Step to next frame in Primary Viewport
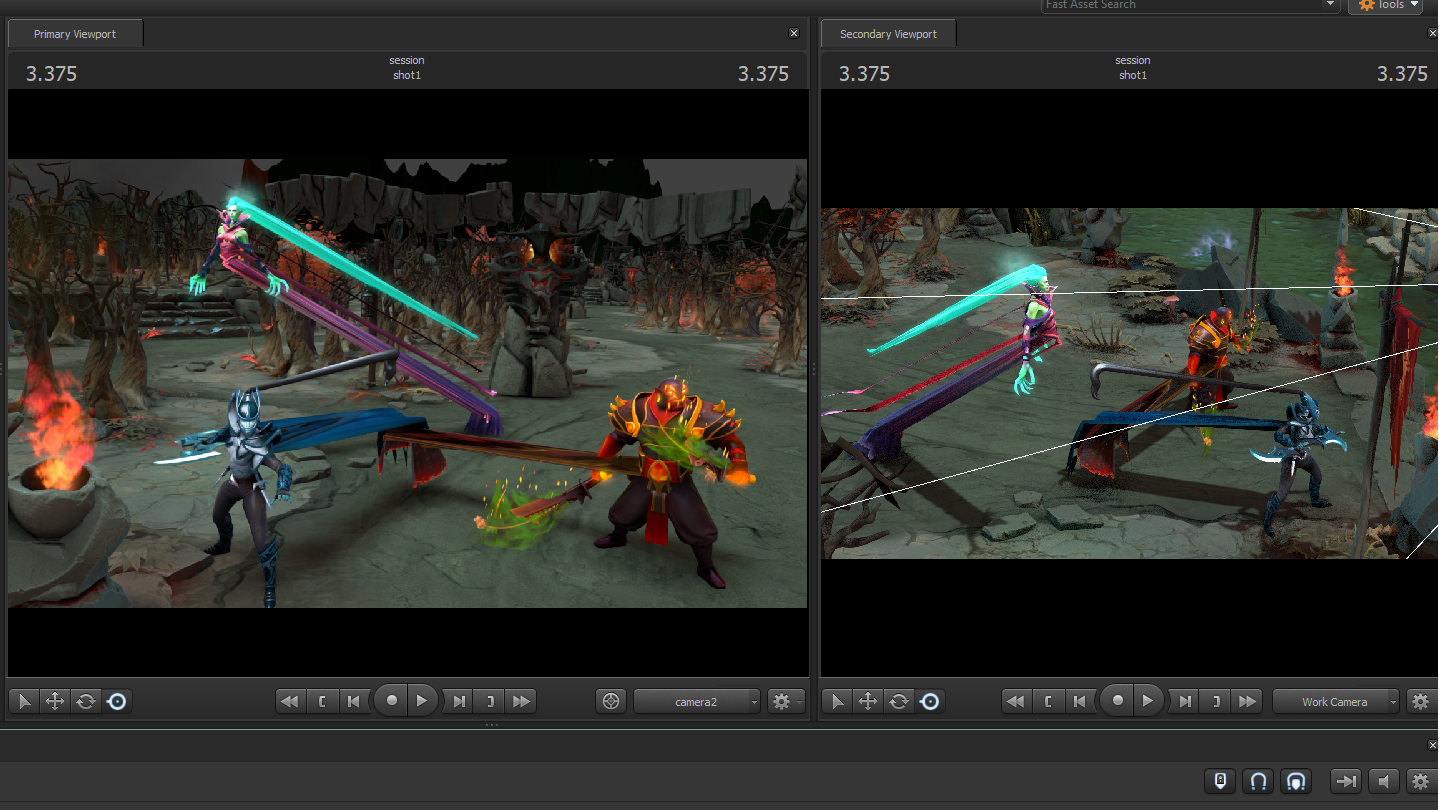This screenshot has height=810, width=1439. click(459, 701)
